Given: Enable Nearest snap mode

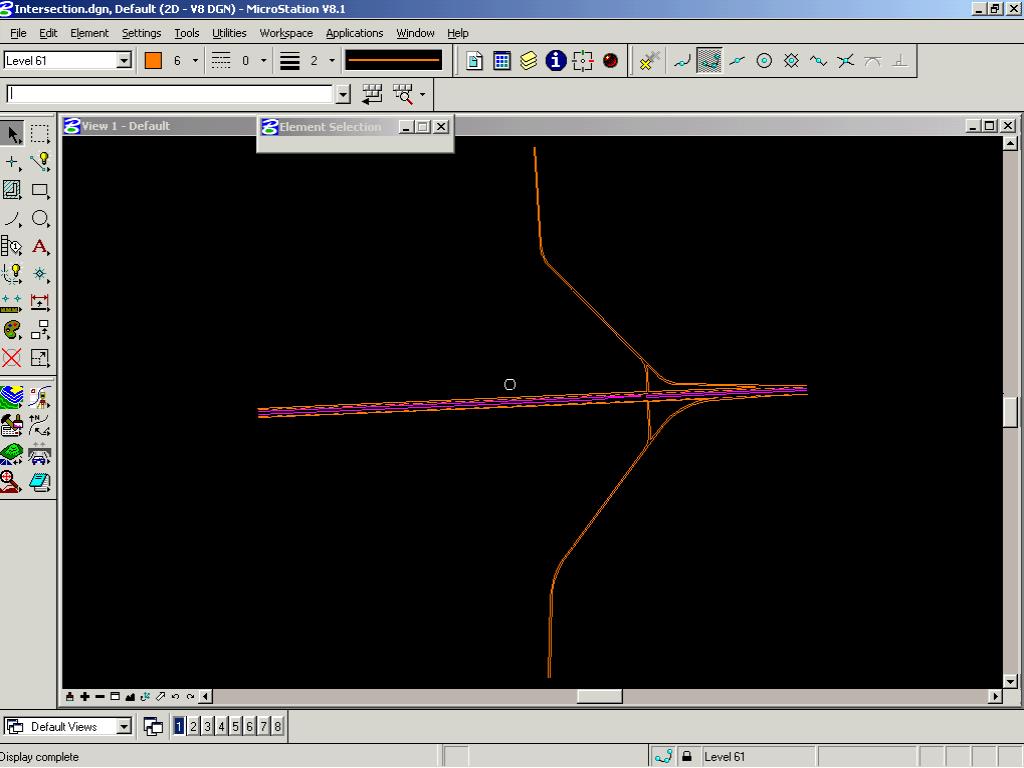Looking at the screenshot, I should (682, 61).
